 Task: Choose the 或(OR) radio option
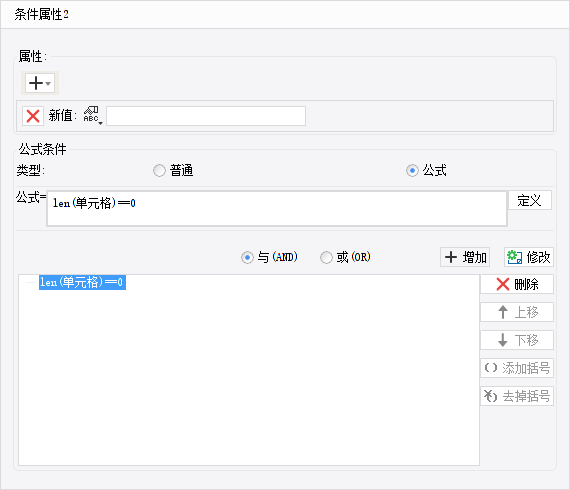(x=326, y=257)
